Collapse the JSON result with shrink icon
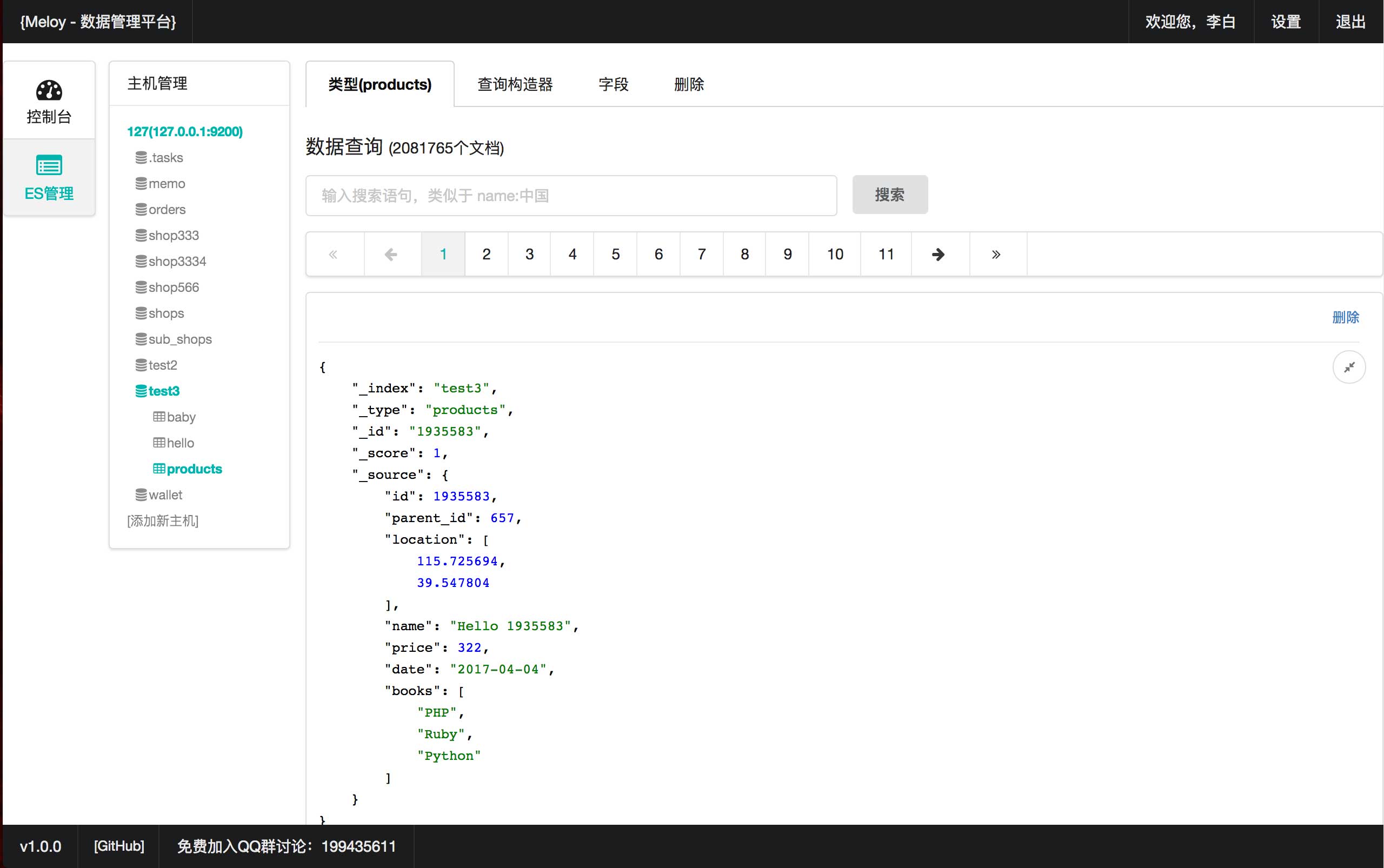This screenshot has height=868, width=1384. pos(1348,367)
